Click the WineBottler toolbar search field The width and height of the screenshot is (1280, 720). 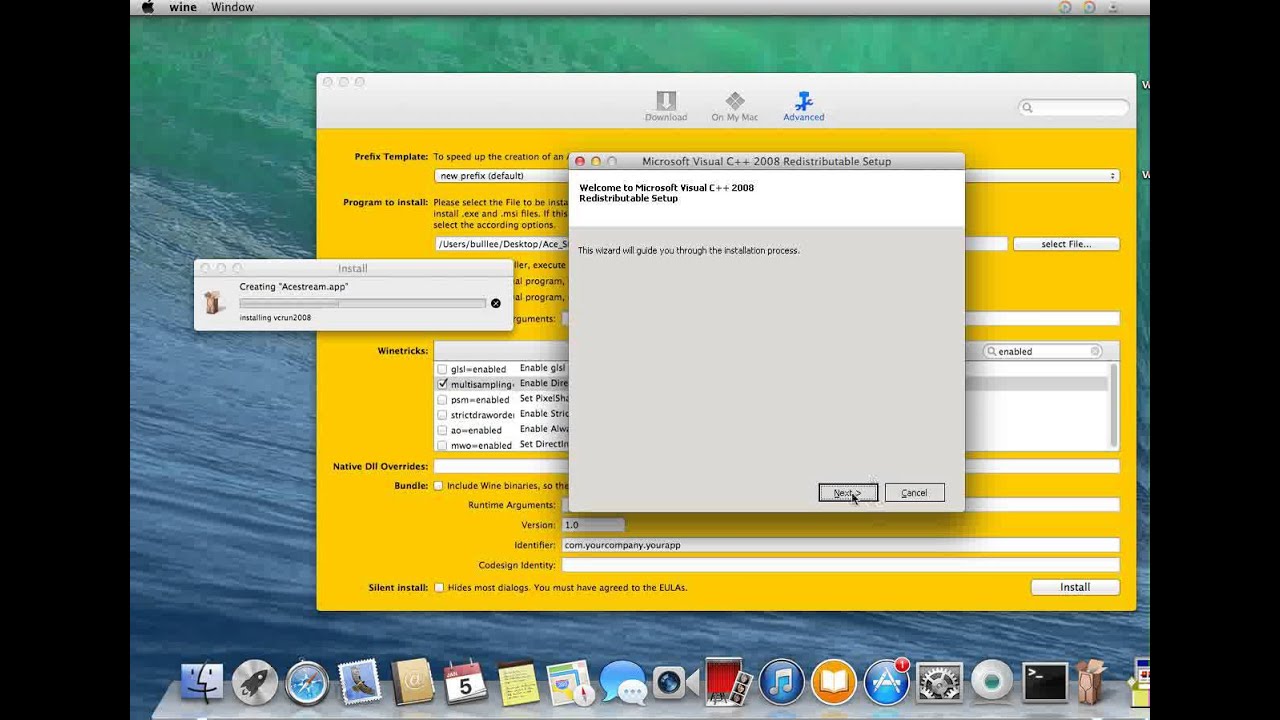(x=1074, y=107)
